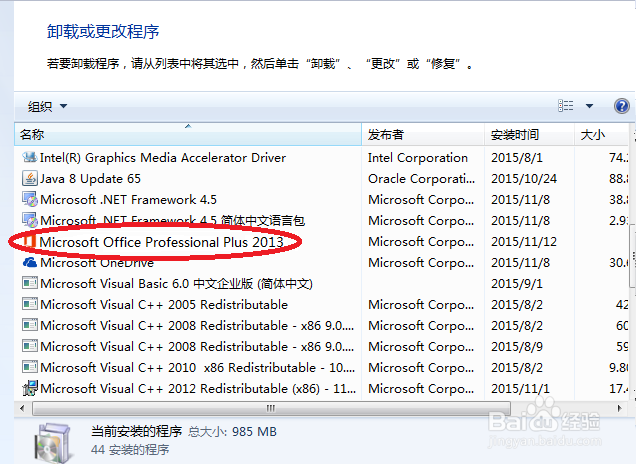
Task: Sort by the 名称 column header
Action: click(188, 134)
